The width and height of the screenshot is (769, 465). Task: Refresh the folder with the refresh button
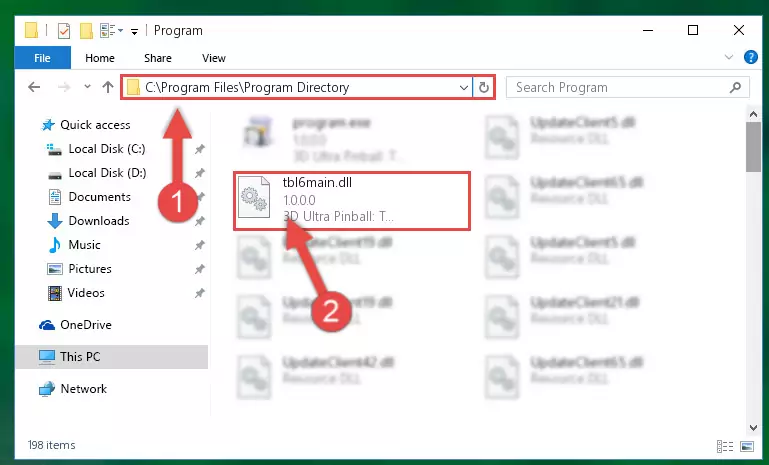pyautogui.click(x=484, y=88)
